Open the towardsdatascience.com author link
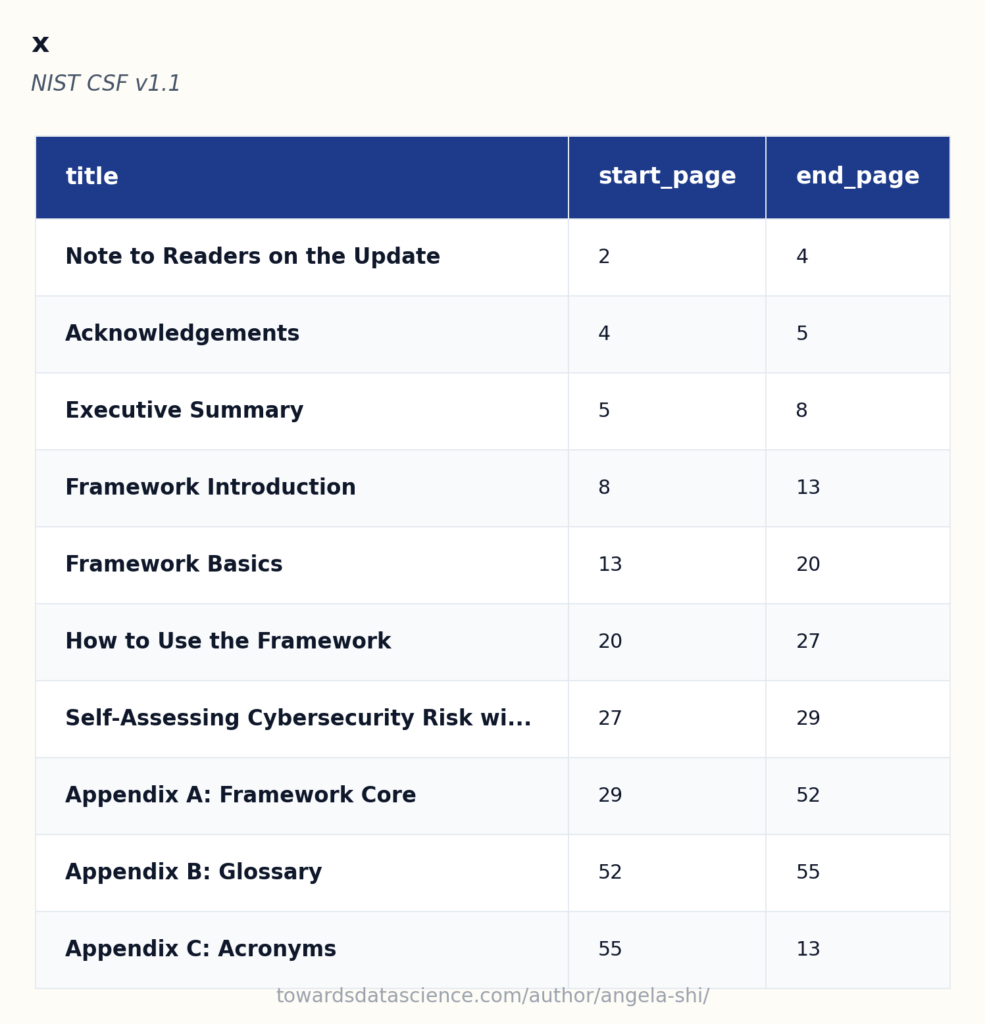 (492, 996)
